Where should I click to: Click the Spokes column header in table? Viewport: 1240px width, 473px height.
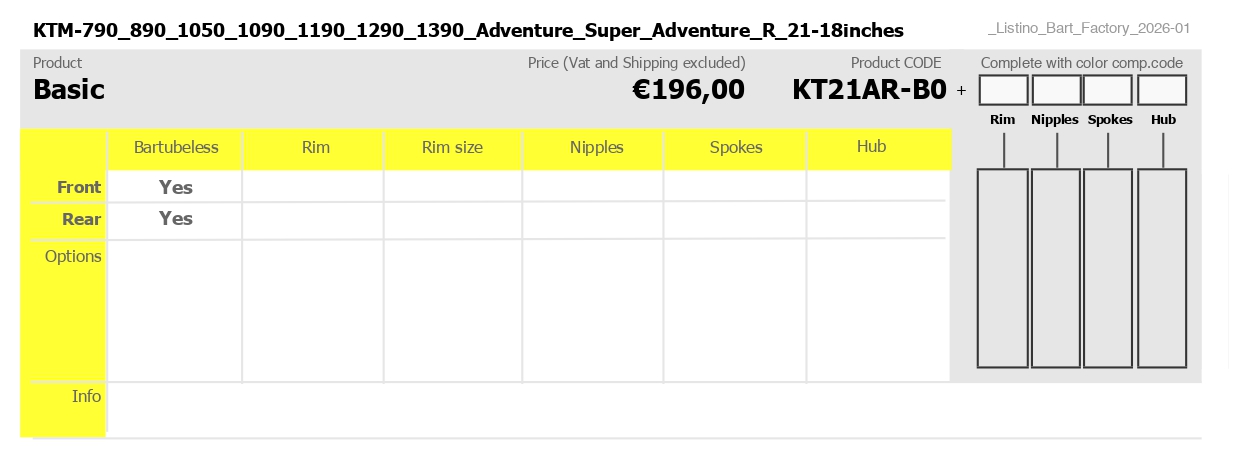tap(736, 148)
